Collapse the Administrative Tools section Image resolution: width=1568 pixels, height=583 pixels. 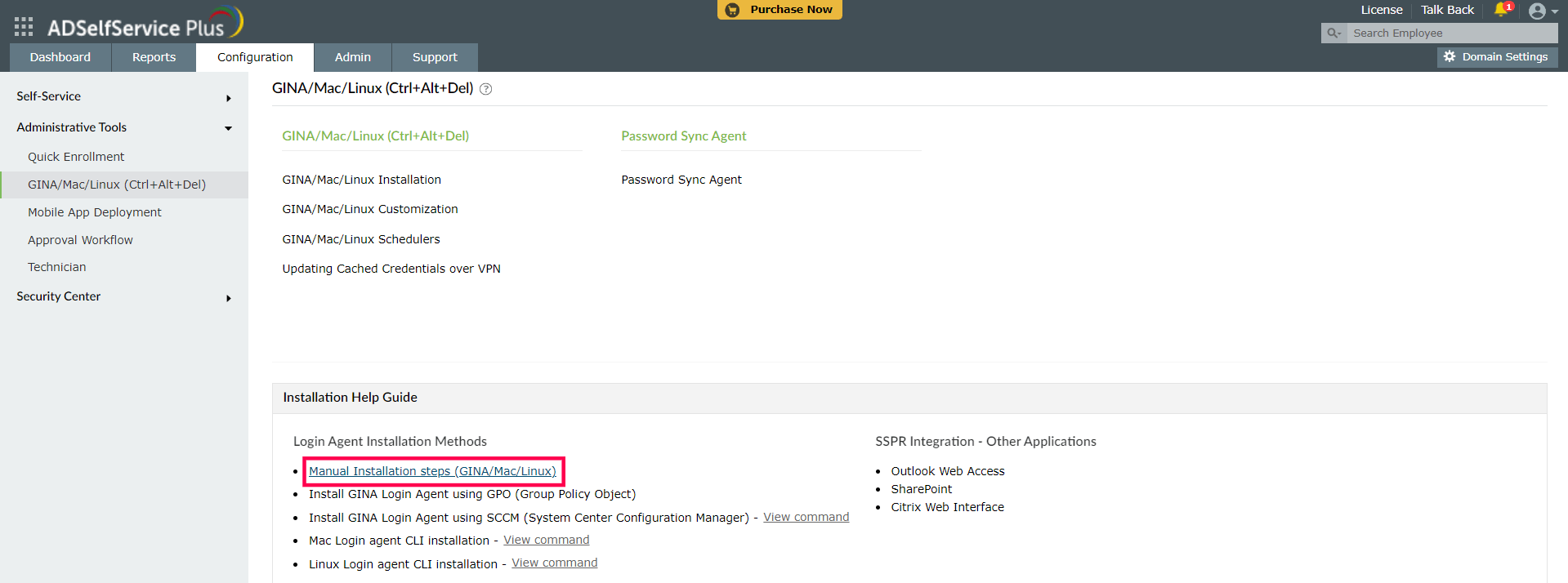tap(124, 127)
